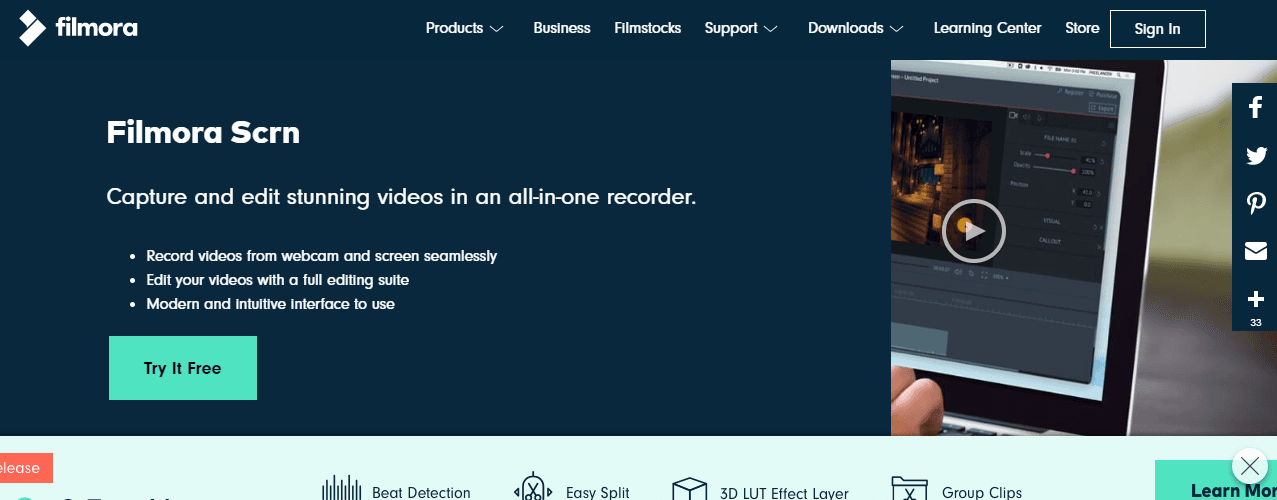Image resolution: width=1277 pixels, height=500 pixels.
Task: Click the Filmora logo
Action: tap(78, 28)
